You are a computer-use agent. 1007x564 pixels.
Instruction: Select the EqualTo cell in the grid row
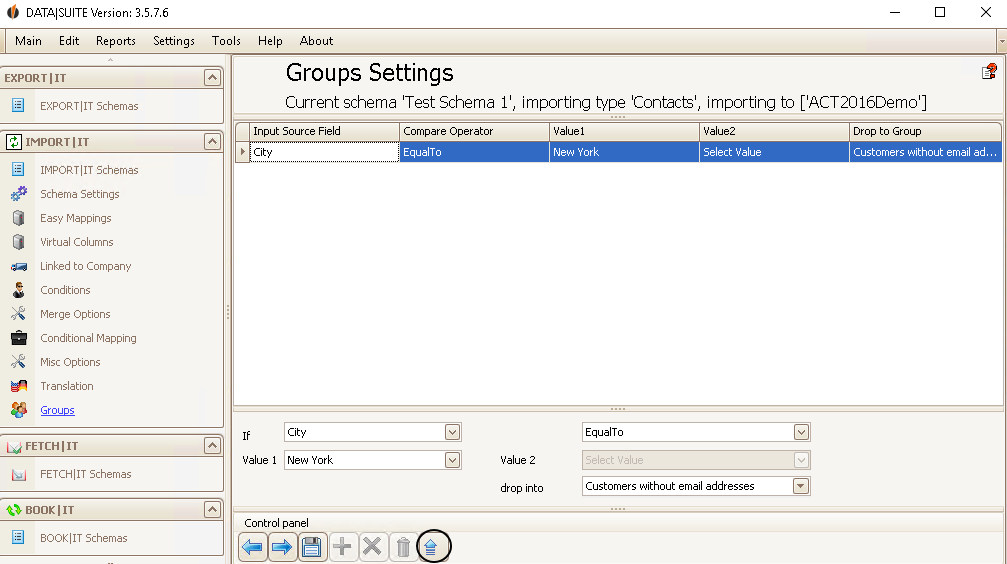tap(474, 152)
